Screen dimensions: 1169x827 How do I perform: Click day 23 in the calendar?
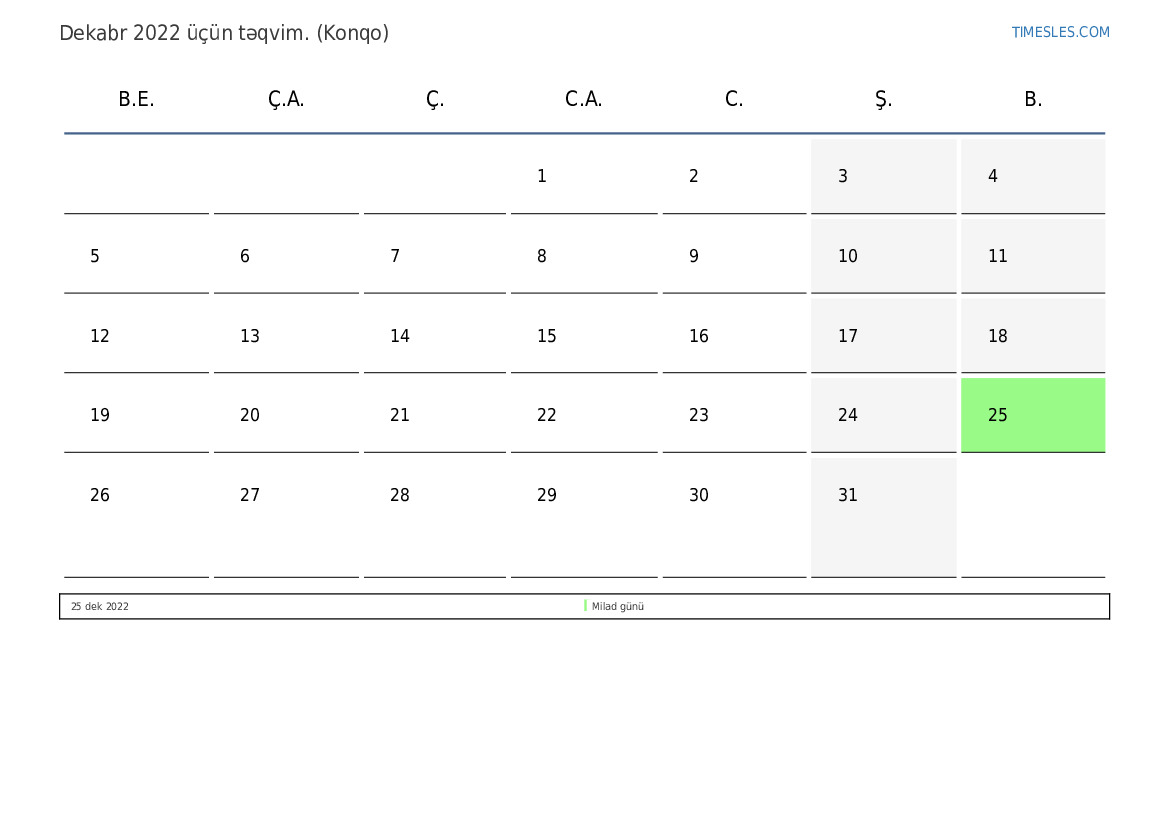click(699, 416)
